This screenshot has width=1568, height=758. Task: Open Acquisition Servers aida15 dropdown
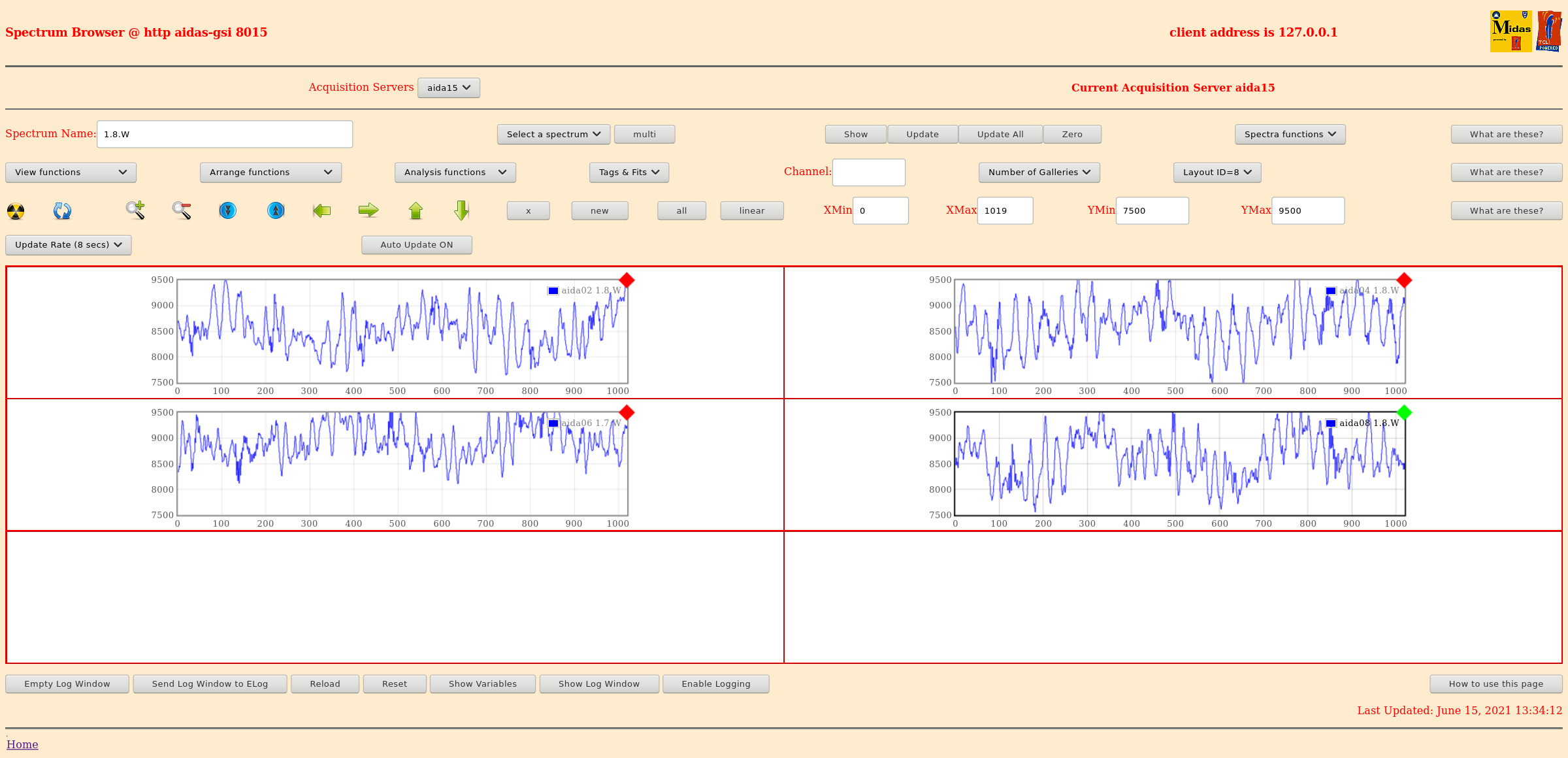[449, 88]
